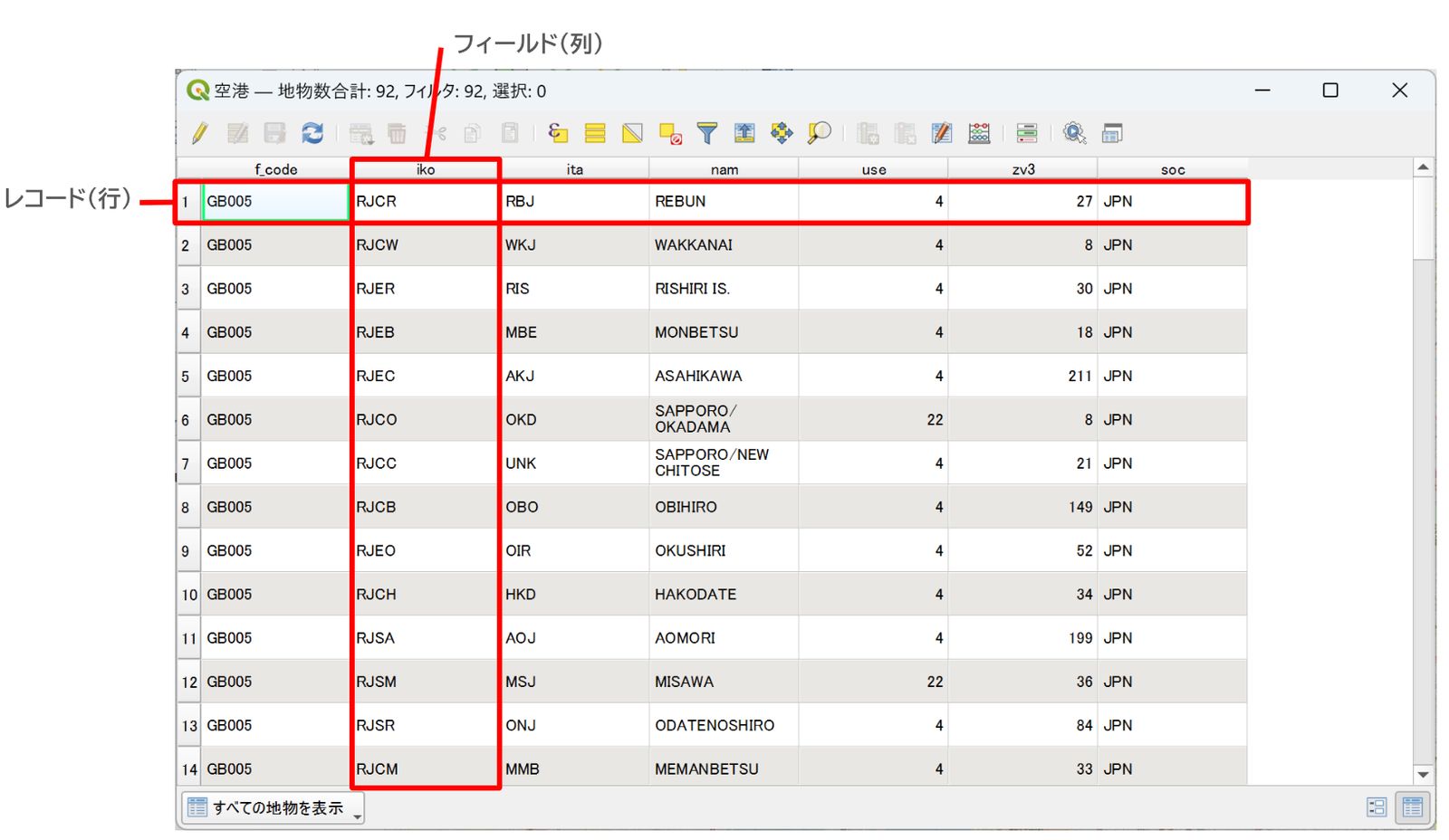
Task: Select row number 5 header
Action: pyautogui.click(x=188, y=376)
